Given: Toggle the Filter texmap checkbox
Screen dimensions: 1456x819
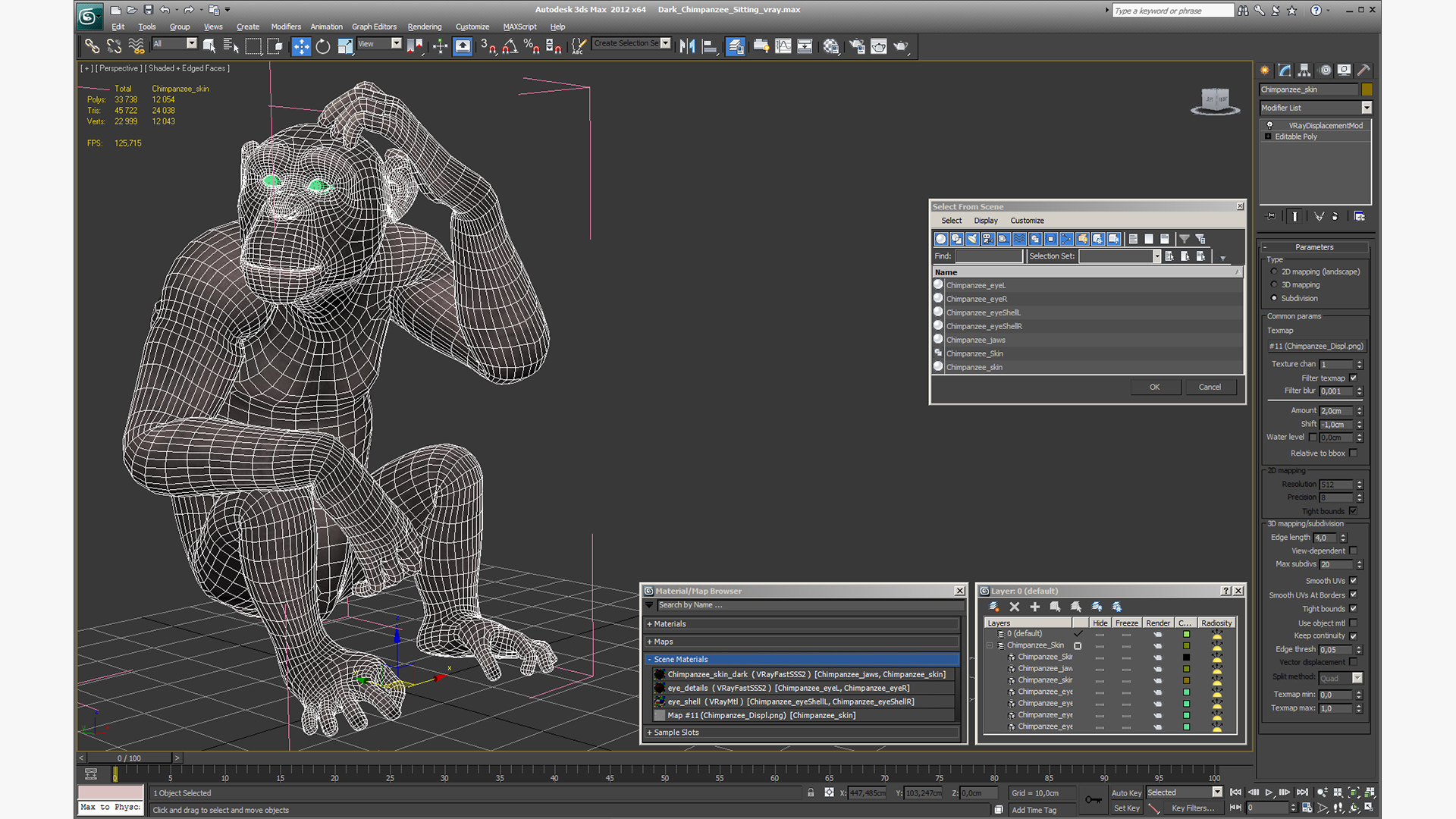Looking at the screenshot, I should 1354,378.
